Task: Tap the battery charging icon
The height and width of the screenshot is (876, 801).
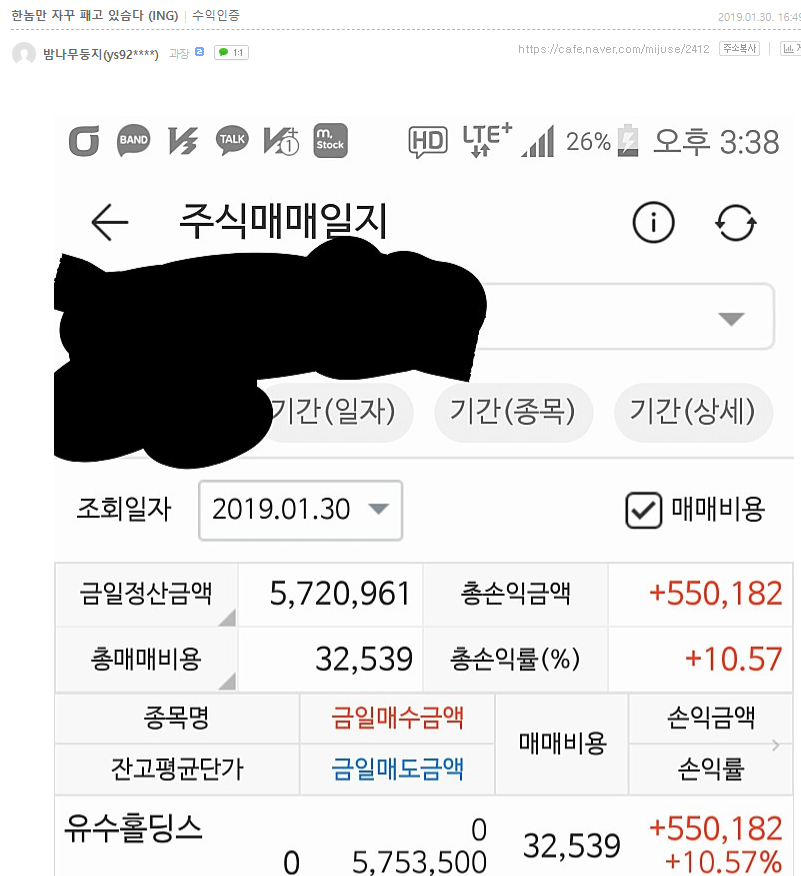Action: 628,141
